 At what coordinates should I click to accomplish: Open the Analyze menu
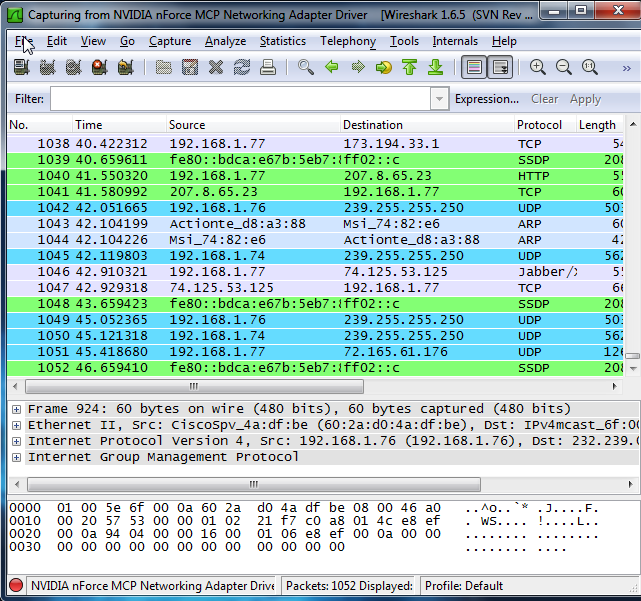point(226,41)
